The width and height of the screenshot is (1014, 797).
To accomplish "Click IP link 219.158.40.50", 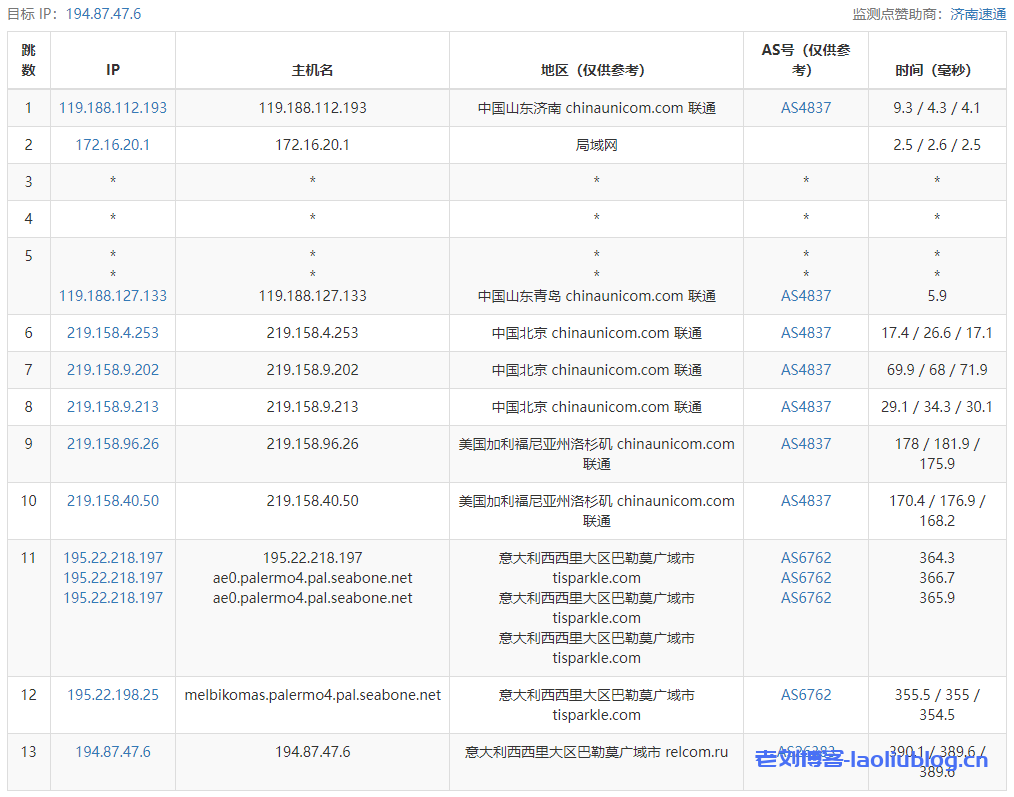I will click(x=113, y=501).
